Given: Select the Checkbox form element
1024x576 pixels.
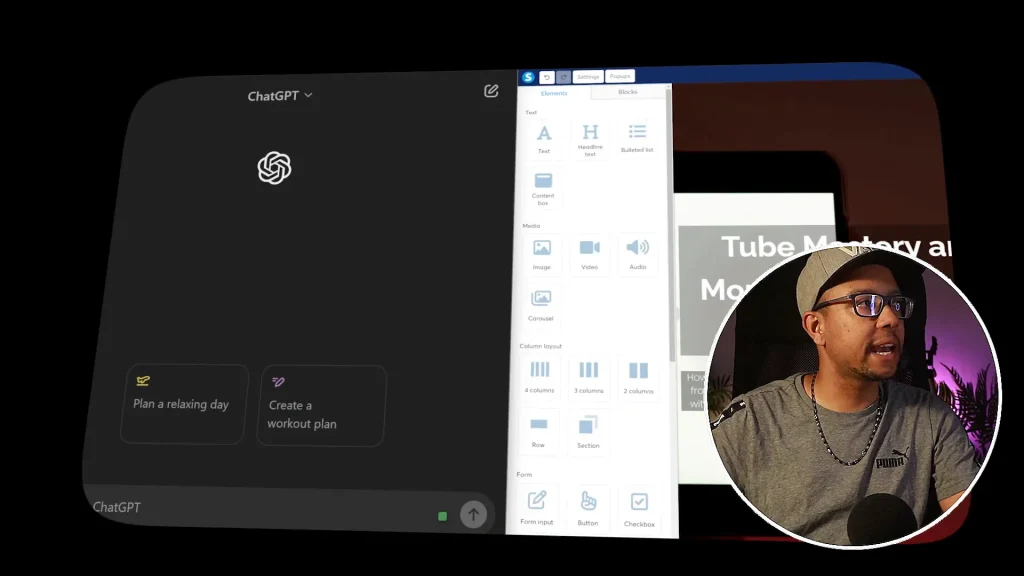Looking at the screenshot, I should click(x=639, y=509).
